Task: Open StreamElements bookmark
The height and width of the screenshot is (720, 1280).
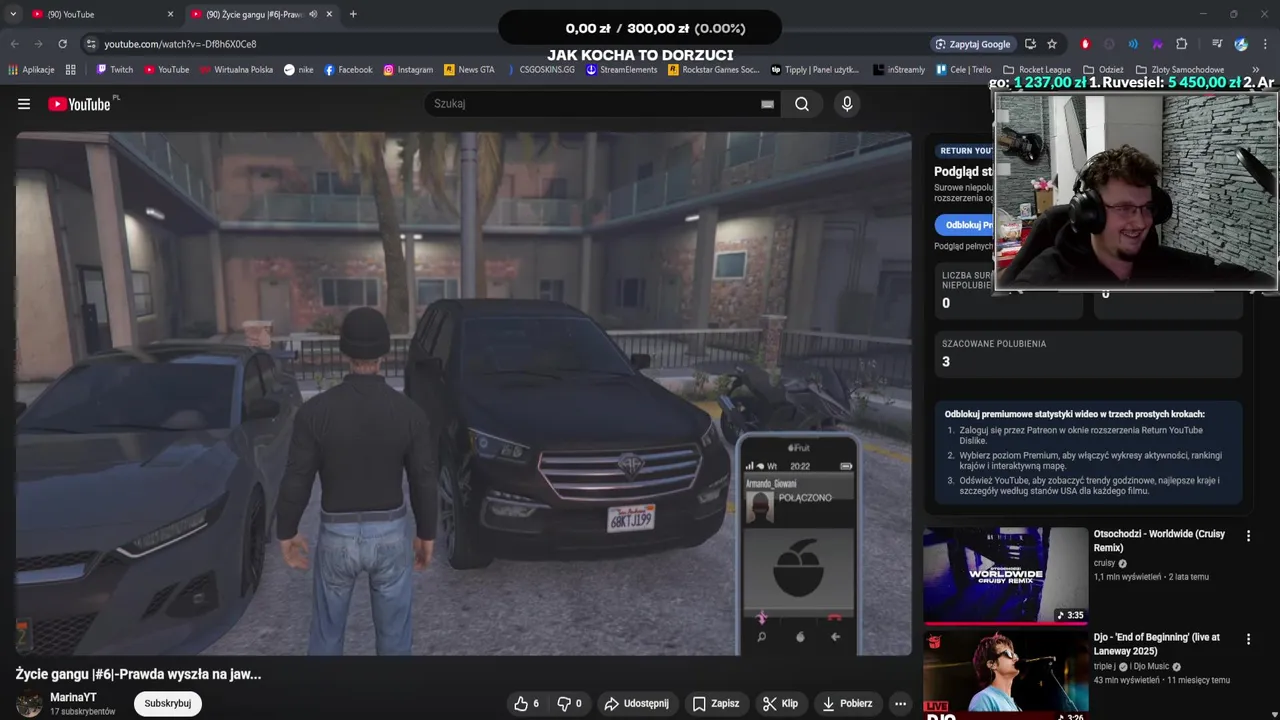Action: click(x=621, y=70)
